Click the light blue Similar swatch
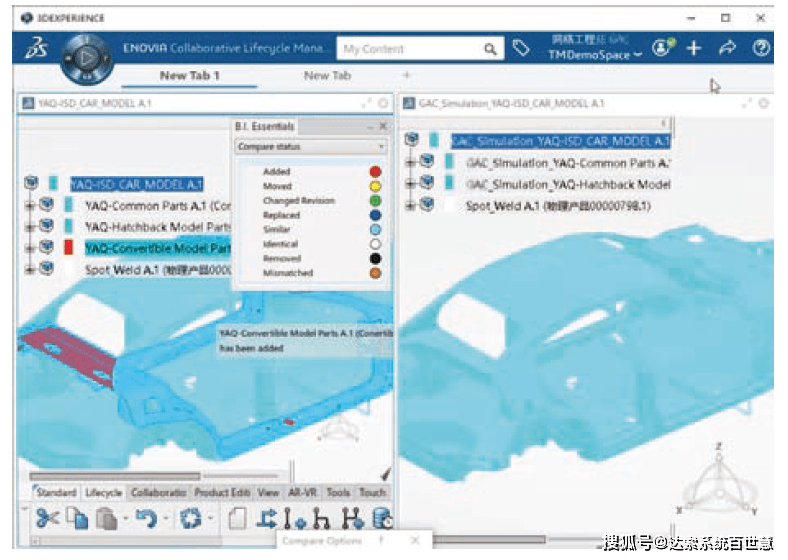Screen dimensions: 788x560 coord(375,230)
